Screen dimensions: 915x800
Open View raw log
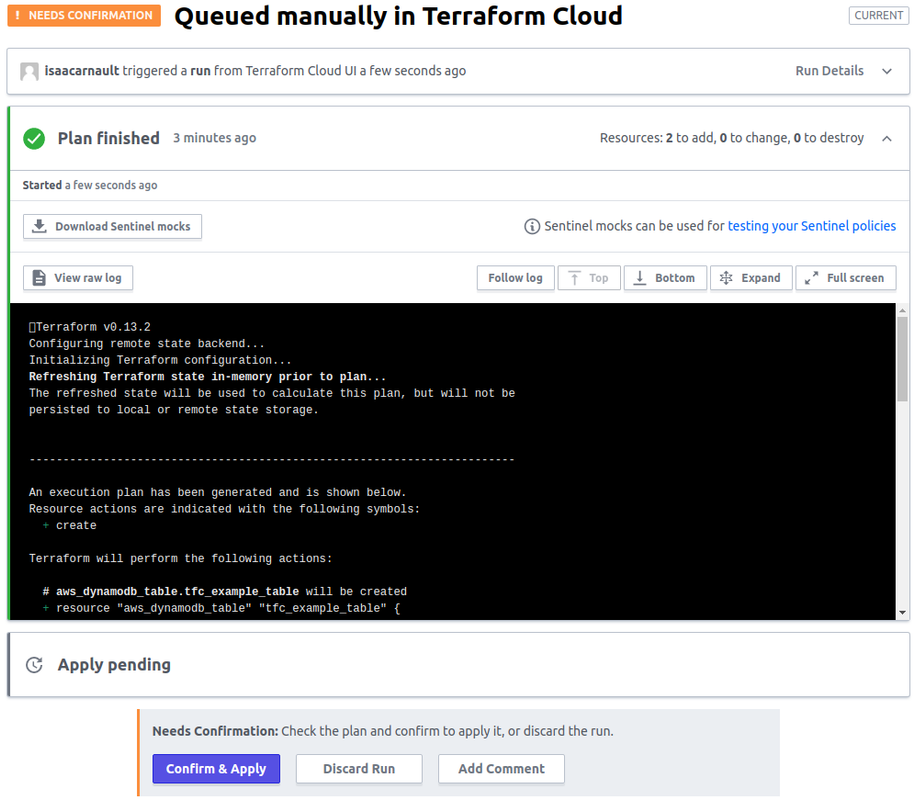[78, 278]
